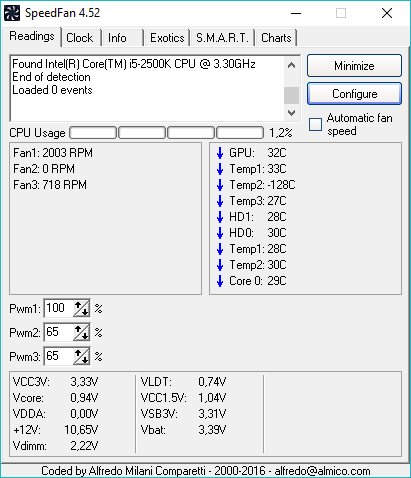Enable the Automatic fan speed checkbox
The height and width of the screenshot is (478, 411).
pyautogui.click(x=315, y=124)
